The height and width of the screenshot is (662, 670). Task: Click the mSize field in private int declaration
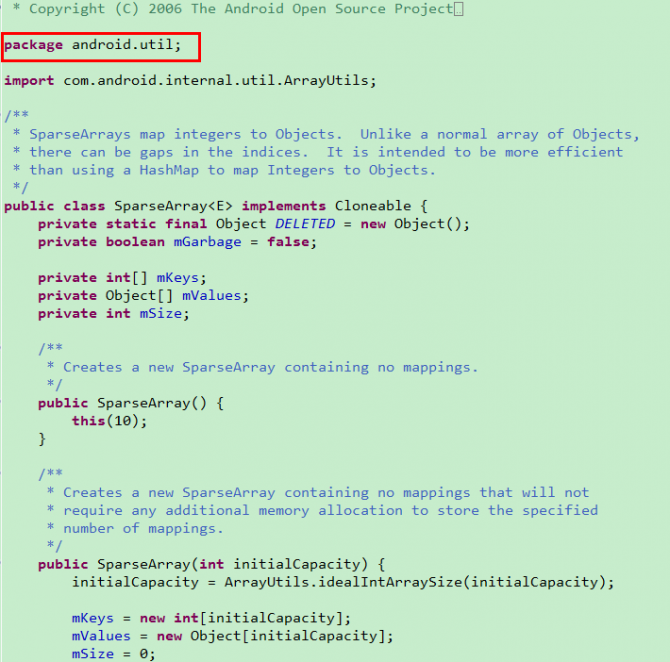(x=161, y=314)
